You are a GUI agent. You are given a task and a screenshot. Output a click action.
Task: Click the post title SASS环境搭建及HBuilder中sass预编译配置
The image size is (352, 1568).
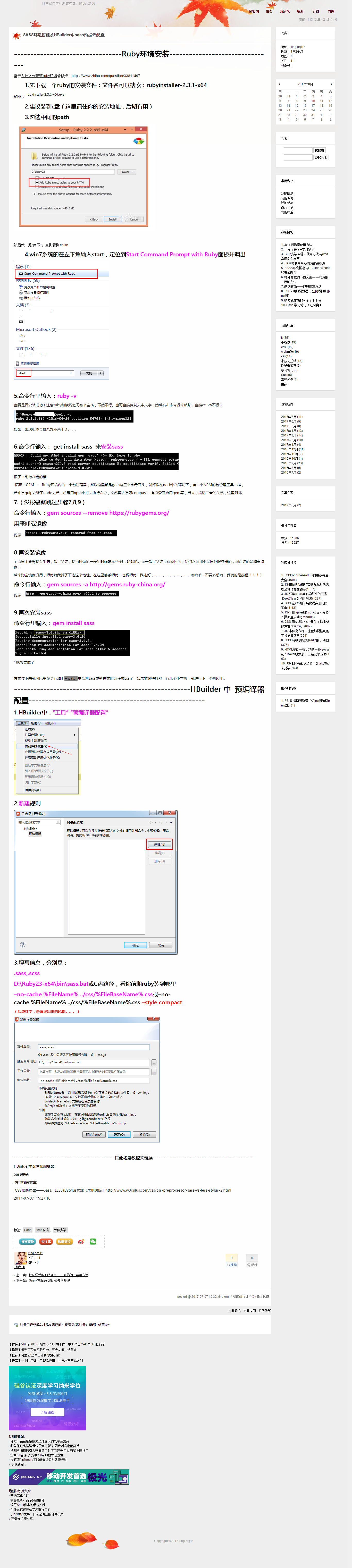point(64,35)
